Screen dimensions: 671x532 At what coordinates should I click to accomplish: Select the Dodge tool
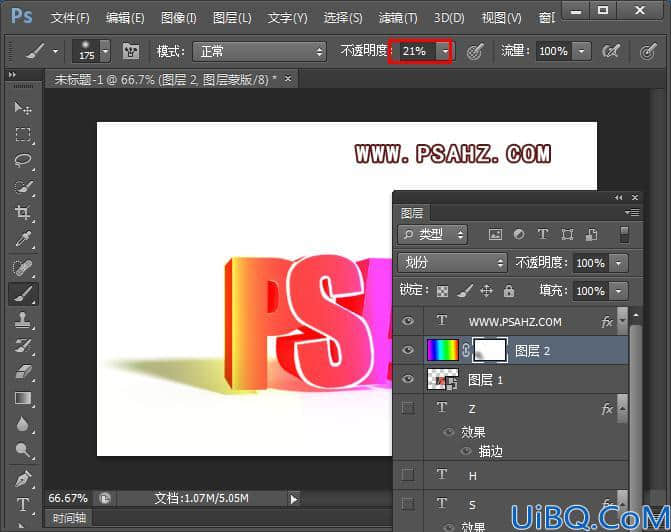click(23, 450)
